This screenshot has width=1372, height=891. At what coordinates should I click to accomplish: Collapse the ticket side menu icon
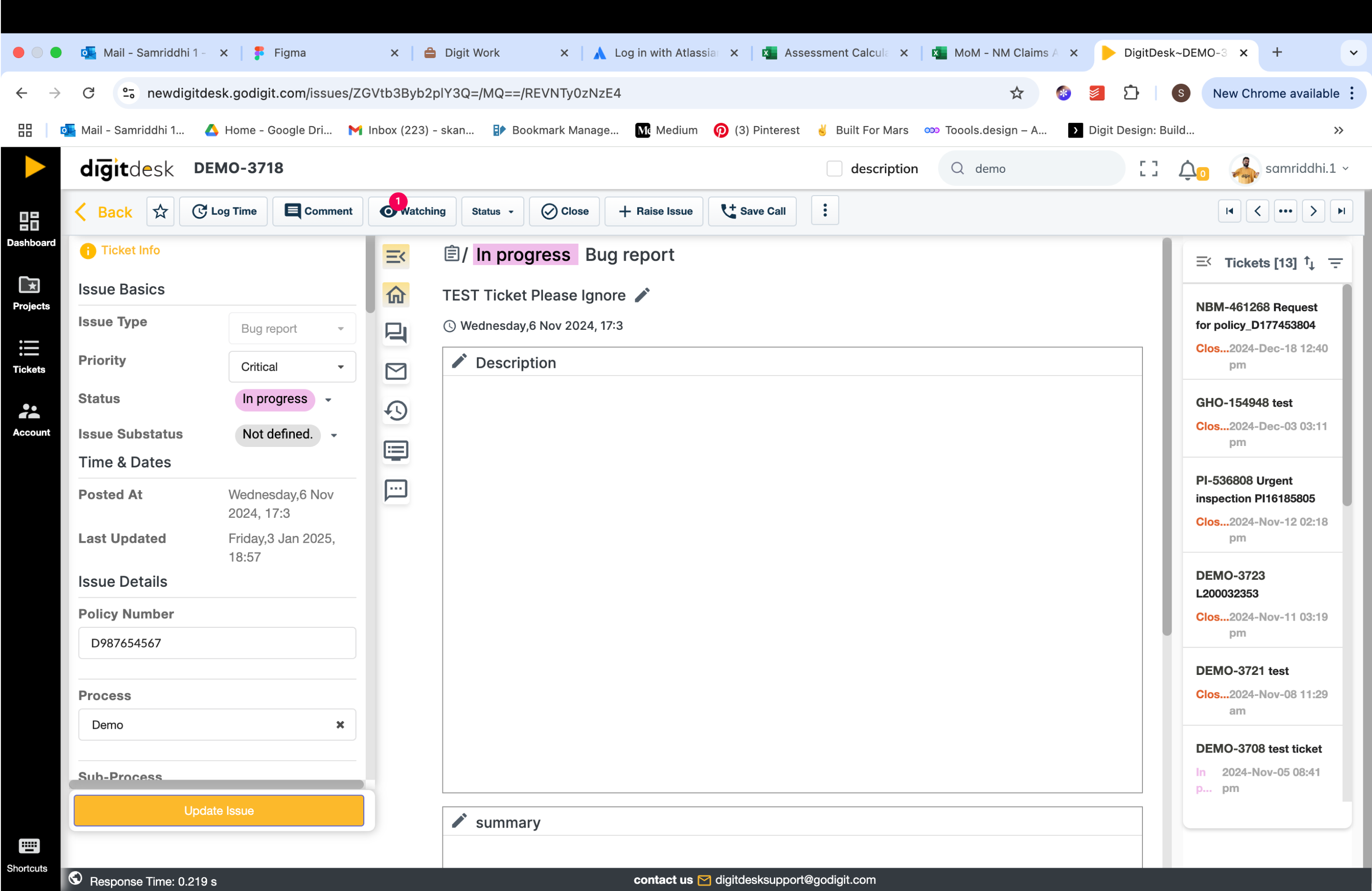(x=395, y=256)
